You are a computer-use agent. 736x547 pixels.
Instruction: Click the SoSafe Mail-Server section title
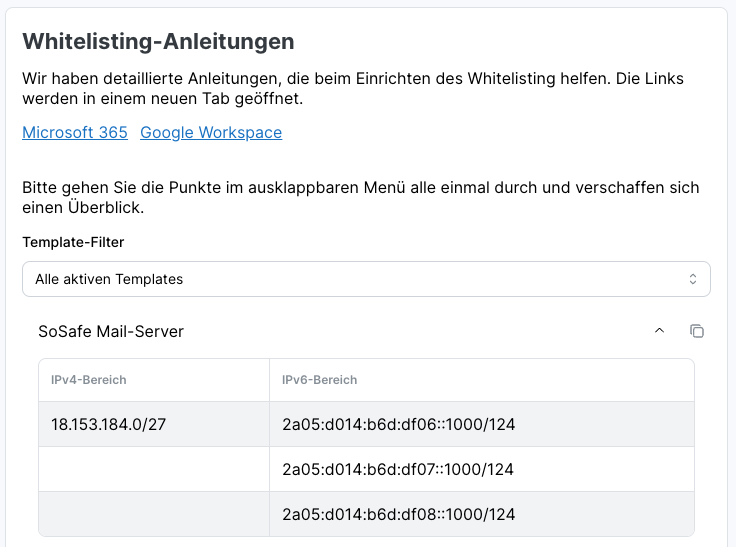click(111, 331)
